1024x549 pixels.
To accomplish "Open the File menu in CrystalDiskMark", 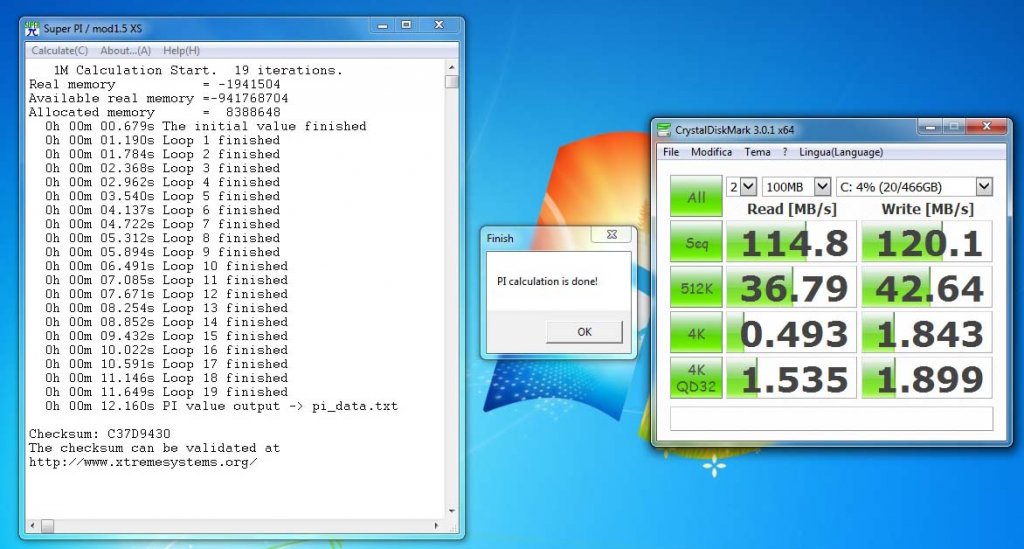I will 671,152.
